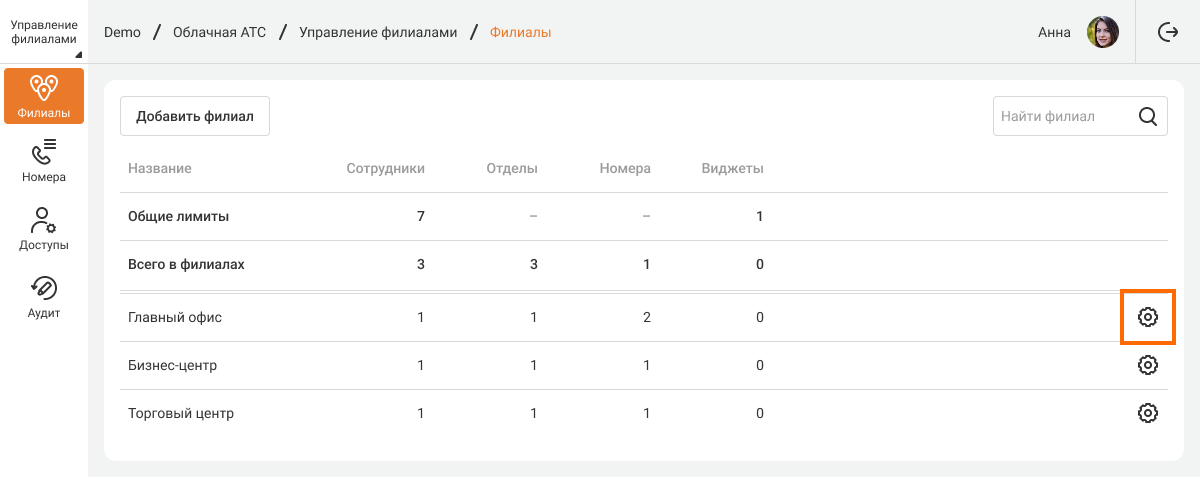The height and width of the screenshot is (477, 1200).
Task: Click the Добавить филиал button
Action: pos(195,116)
